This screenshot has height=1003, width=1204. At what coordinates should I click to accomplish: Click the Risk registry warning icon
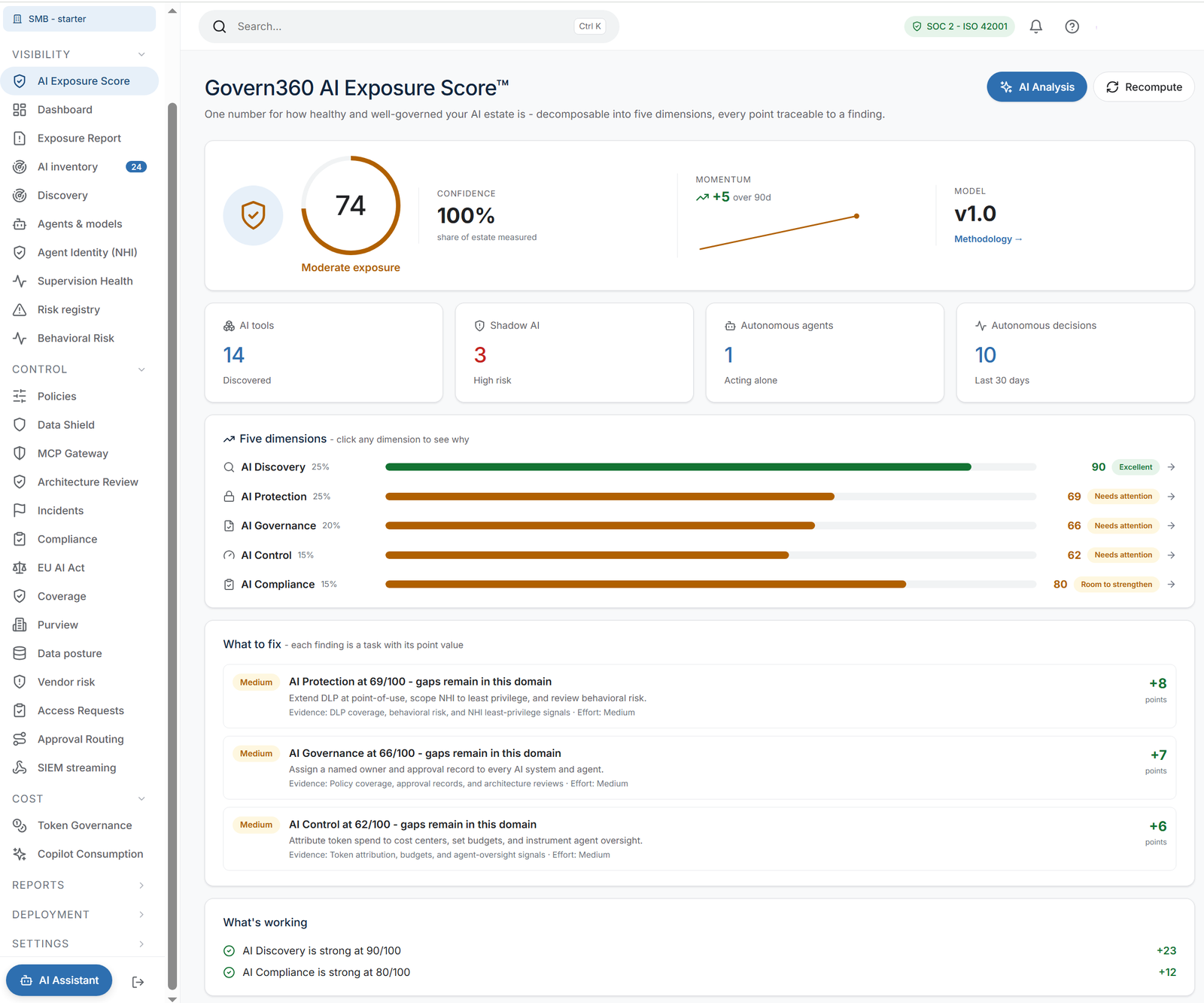point(20,310)
